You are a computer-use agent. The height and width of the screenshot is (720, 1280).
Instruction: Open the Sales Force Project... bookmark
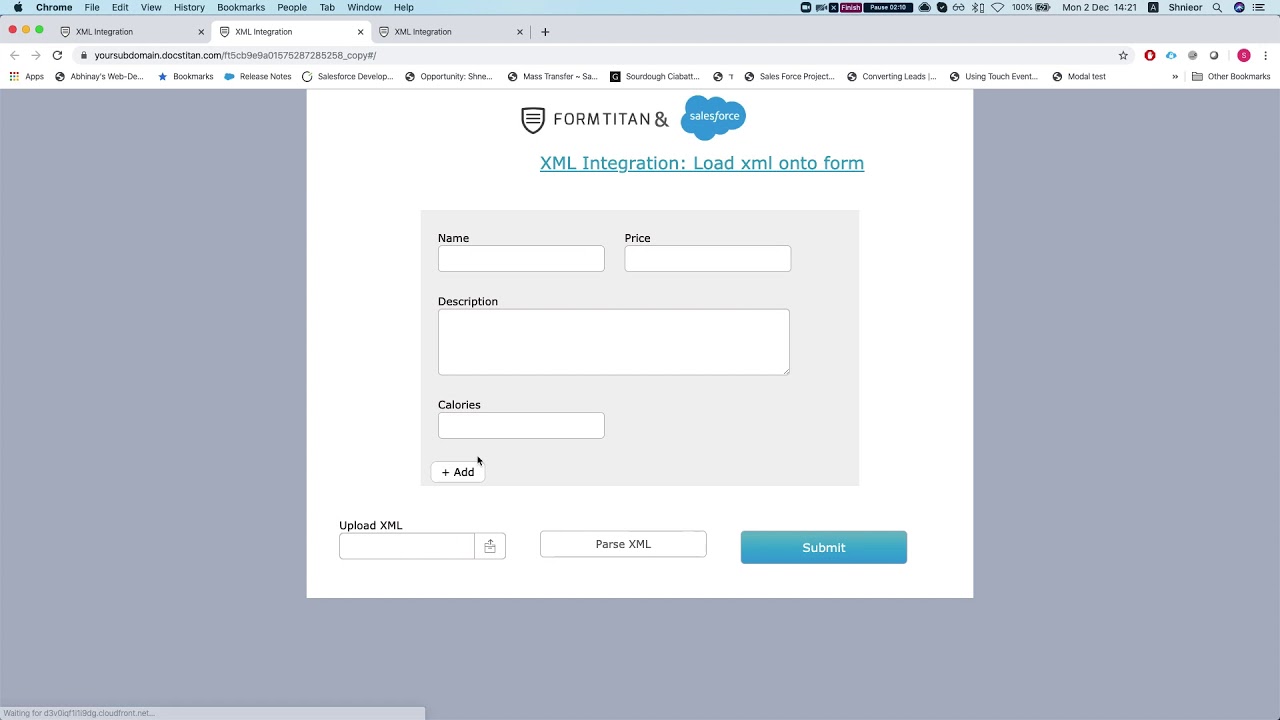pyautogui.click(x=789, y=76)
